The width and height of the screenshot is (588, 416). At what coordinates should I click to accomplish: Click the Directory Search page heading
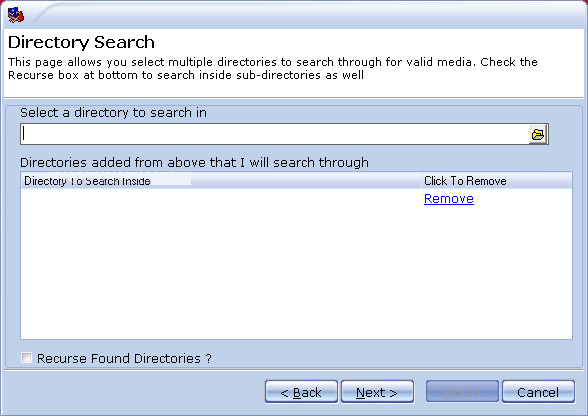[x=81, y=42]
